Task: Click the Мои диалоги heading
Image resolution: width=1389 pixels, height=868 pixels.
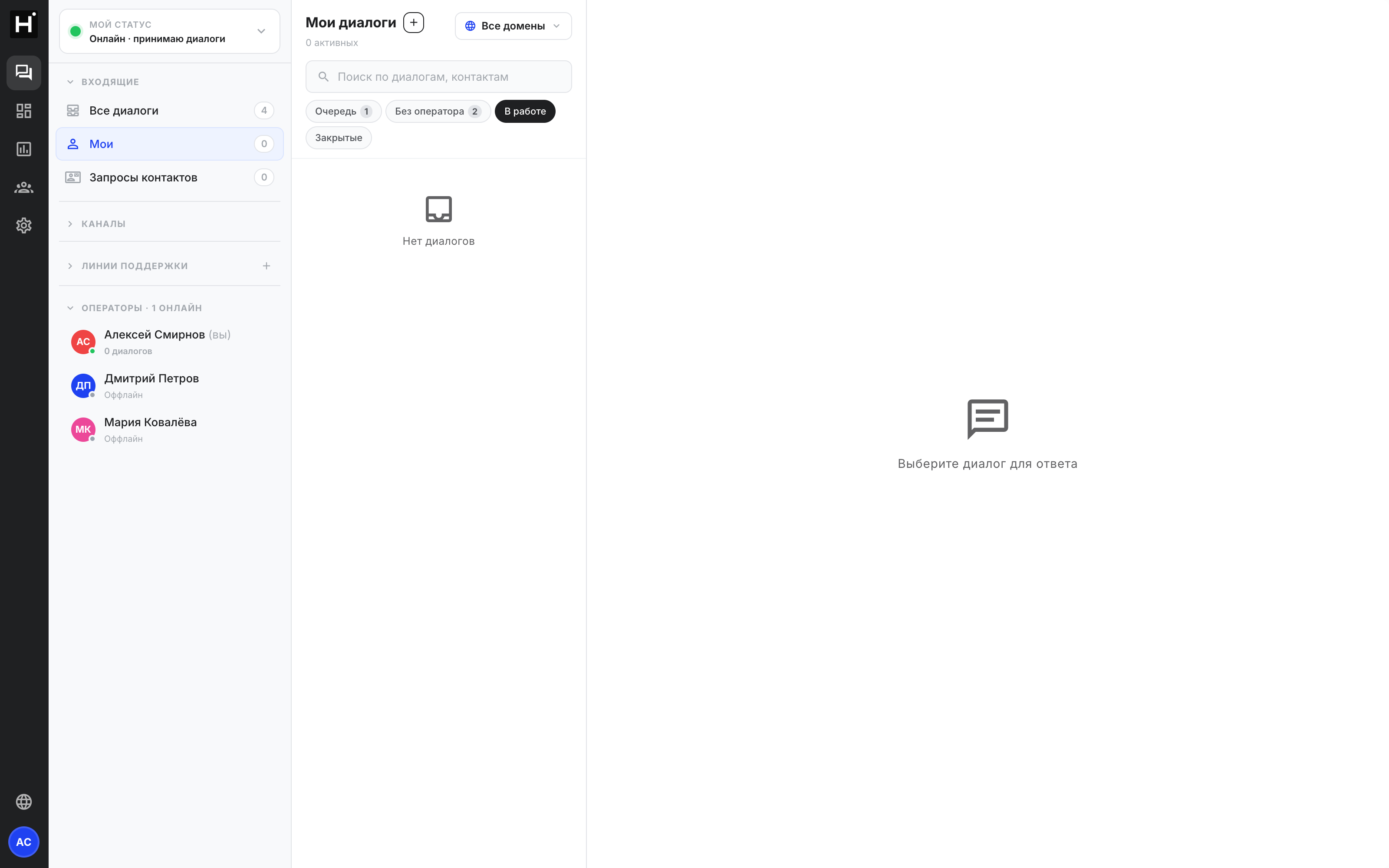Action: 351,23
